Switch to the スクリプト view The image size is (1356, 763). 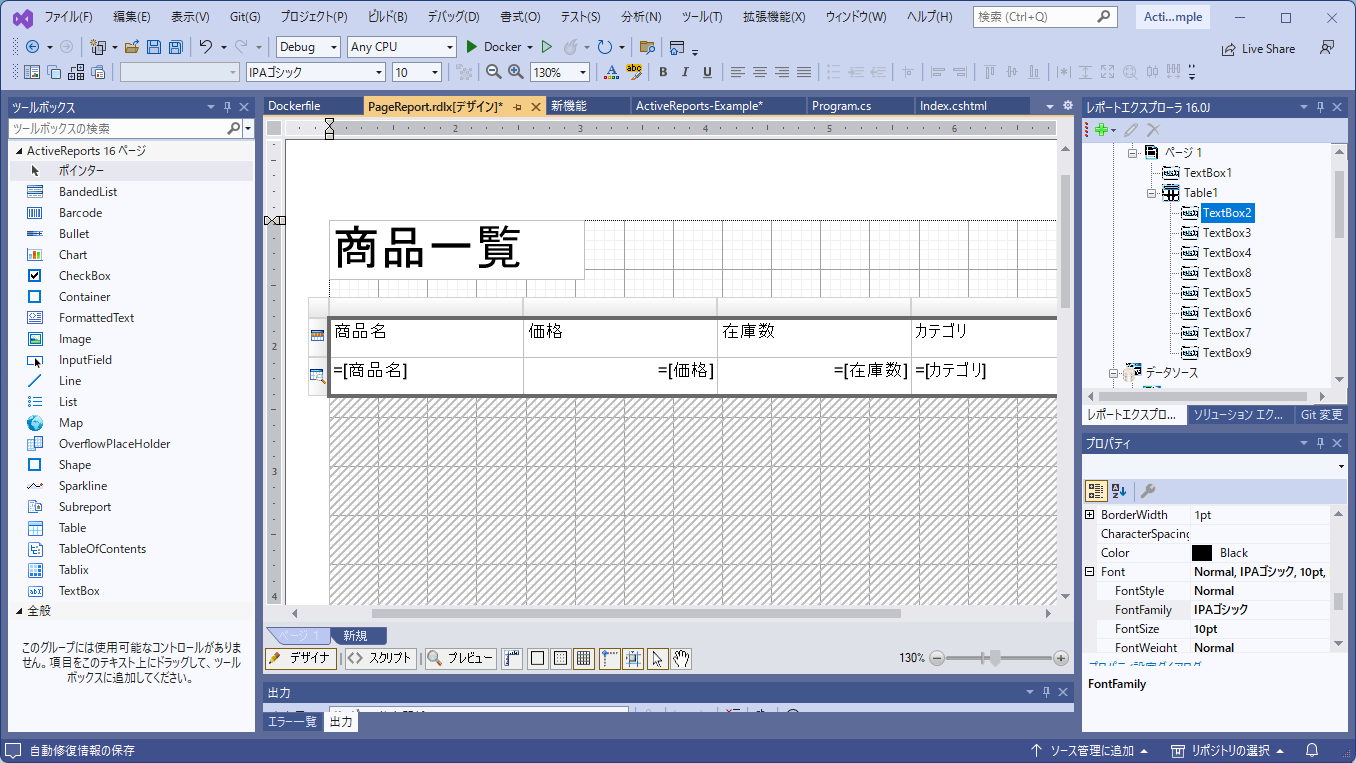tap(379, 658)
